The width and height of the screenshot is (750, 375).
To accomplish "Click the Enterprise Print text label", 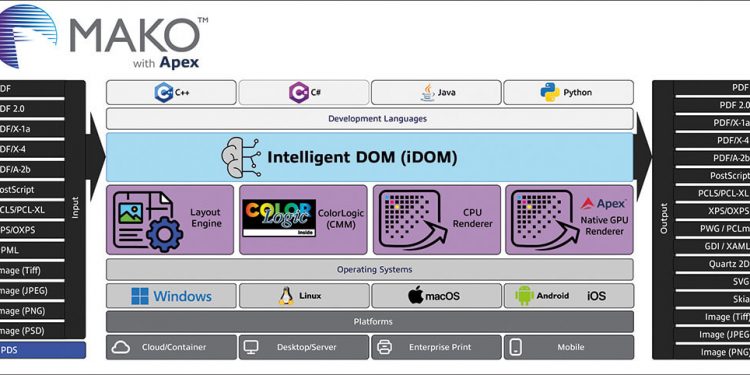I will point(440,347).
